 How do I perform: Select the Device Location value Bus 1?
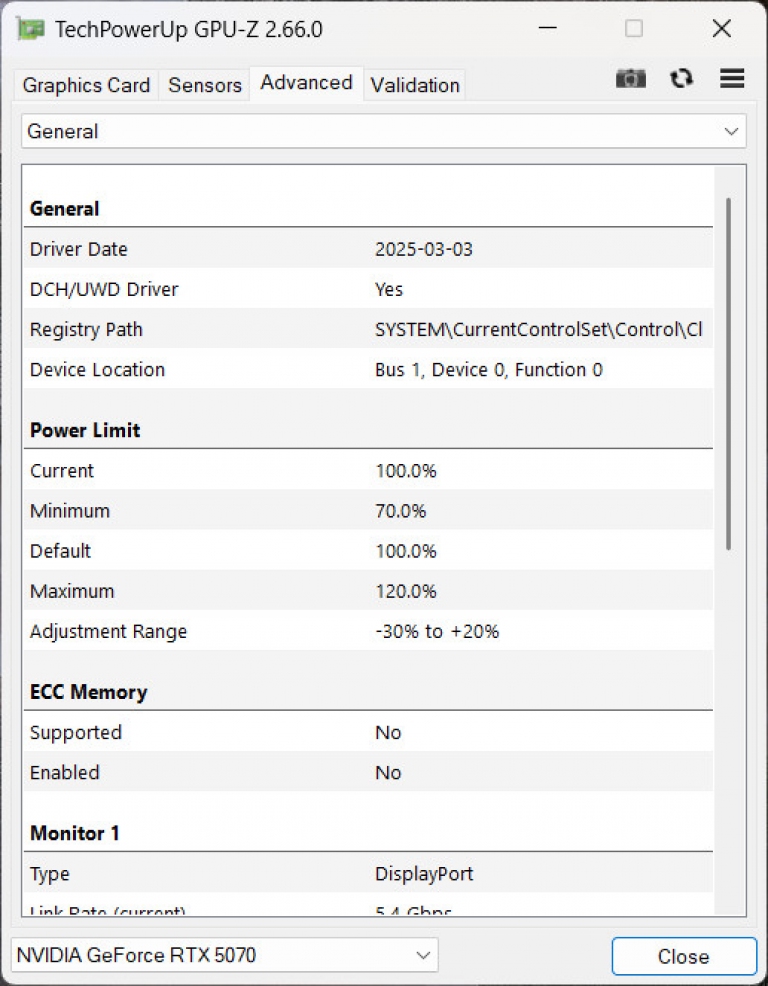tap(489, 370)
